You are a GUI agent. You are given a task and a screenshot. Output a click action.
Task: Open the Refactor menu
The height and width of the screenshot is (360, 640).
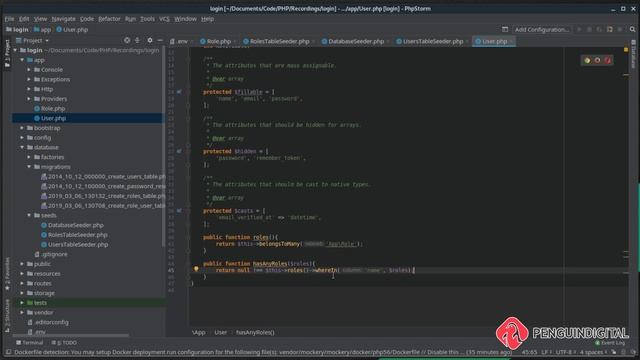pyautogui.click(x=109, y=19)
